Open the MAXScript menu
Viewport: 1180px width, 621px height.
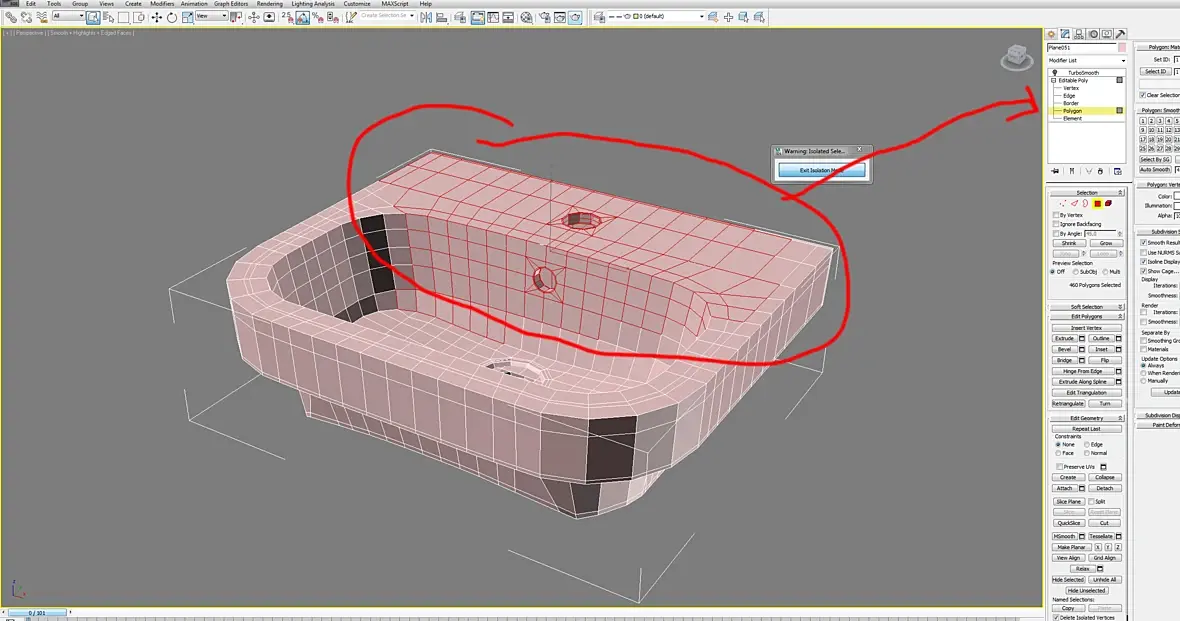click(394, 4)
